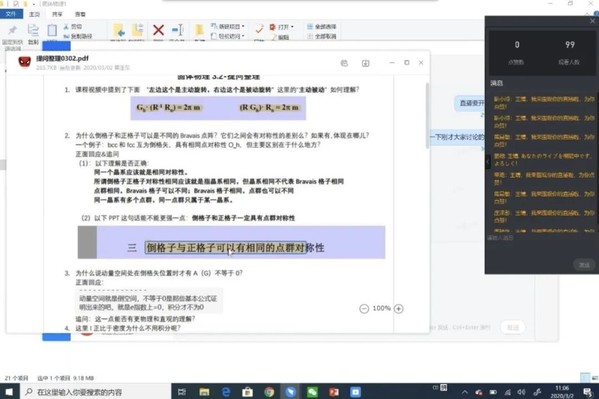The width and height of the screenshot is (599, 399).
Task: Click the Windows taskbar search box
Action: [96, 392]
